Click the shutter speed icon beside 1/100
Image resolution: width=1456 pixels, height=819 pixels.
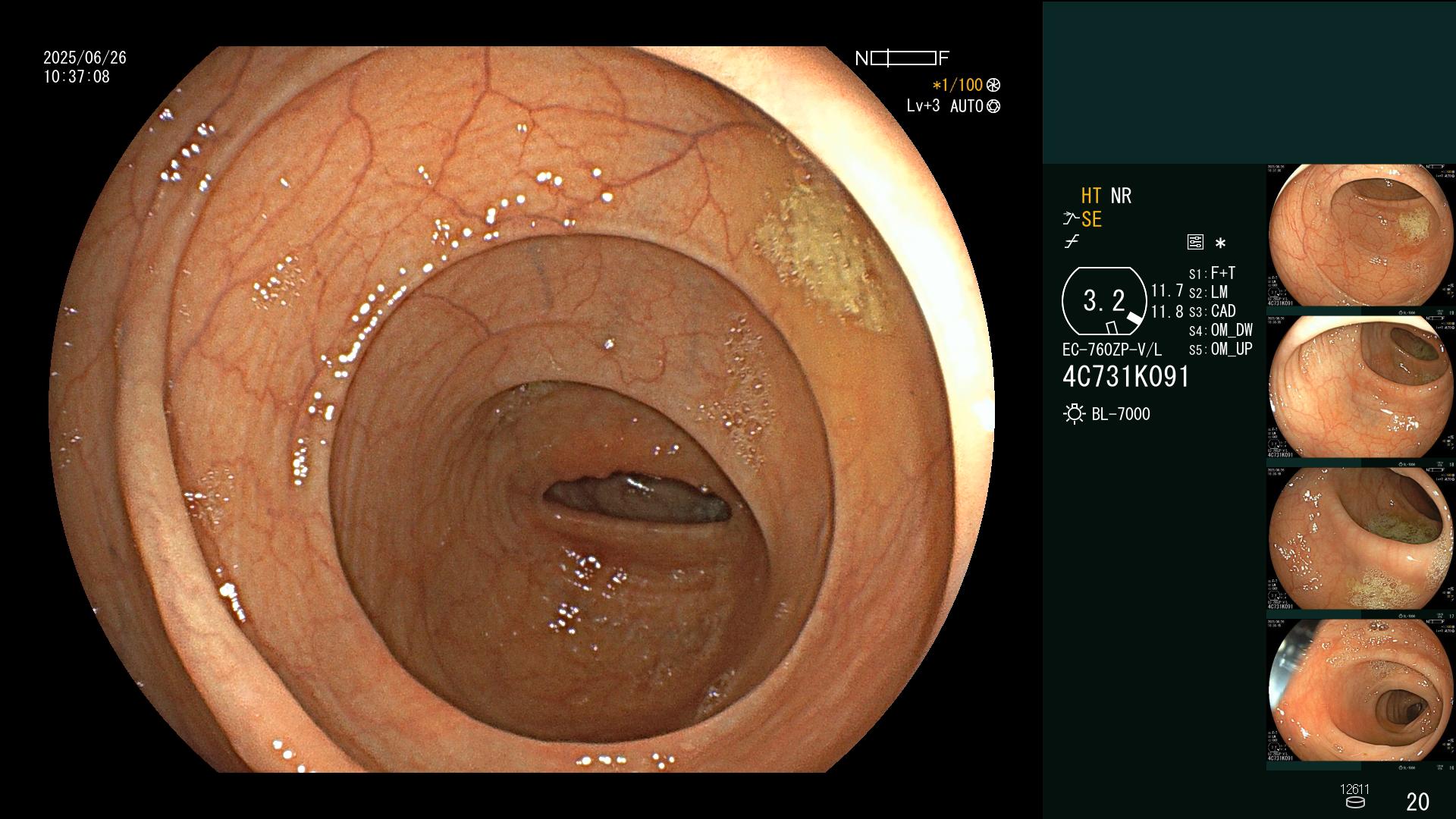(993, 86)
